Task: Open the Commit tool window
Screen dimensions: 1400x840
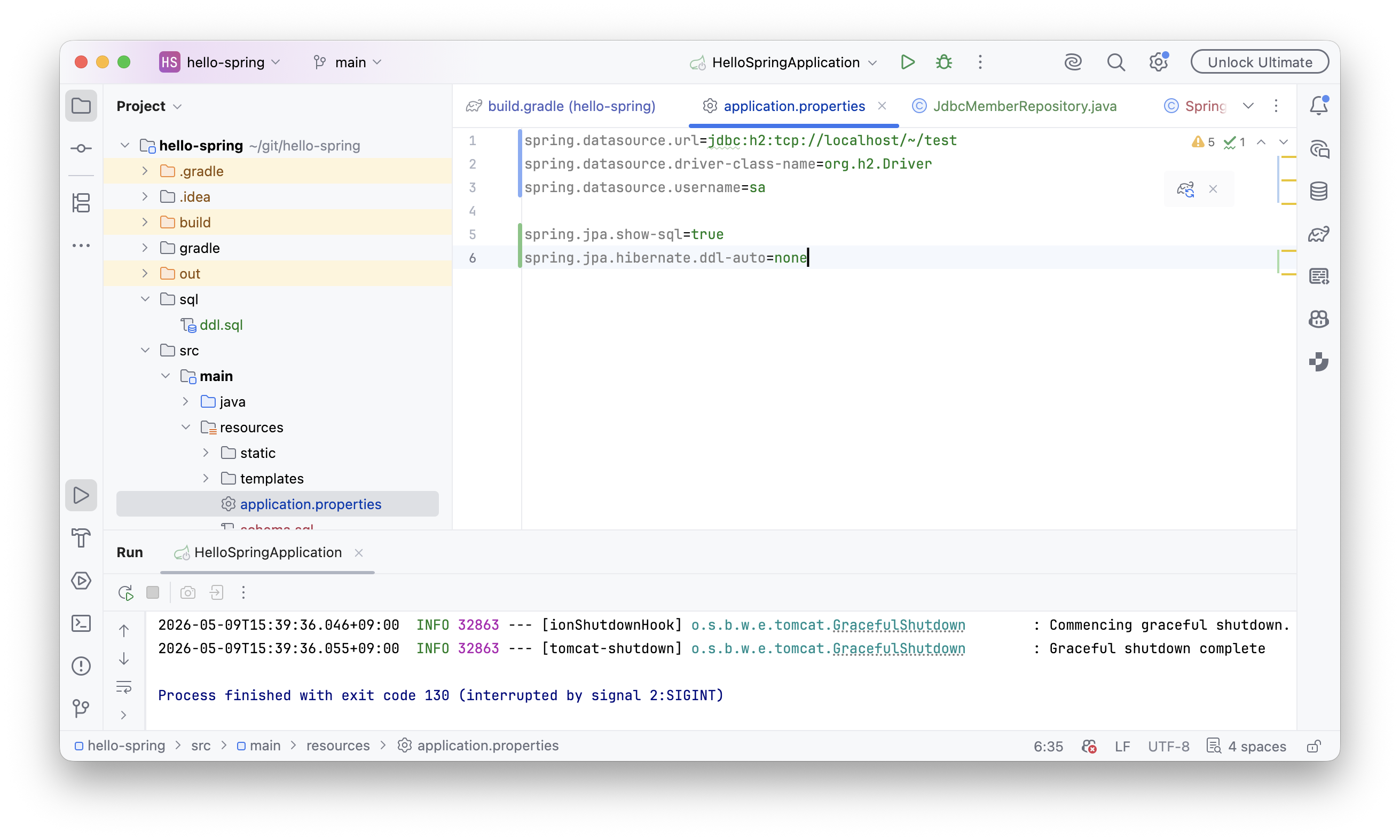Action: pyautogui.click(x=81, y=148)
